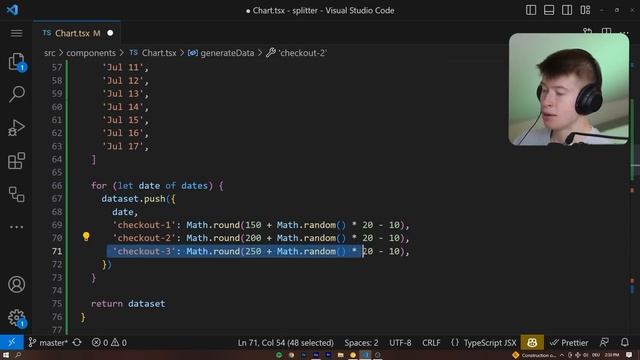Screen dimensions: 640x360
Task: Click the 'checkout-1' code line
Action: (x=261, y=225)
